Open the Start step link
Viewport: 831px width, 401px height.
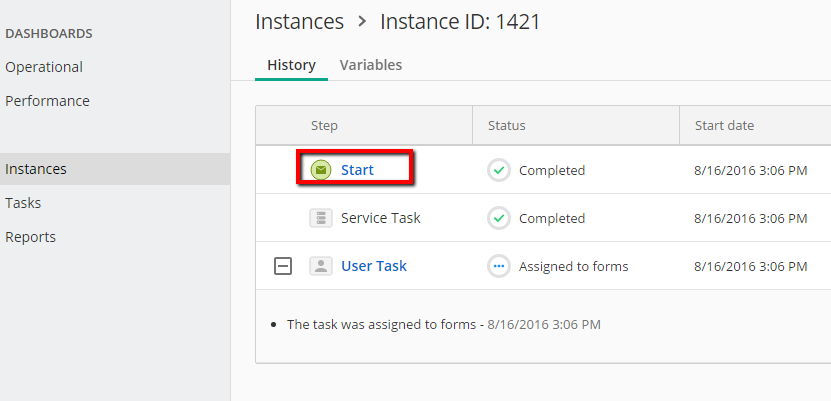[x=357, y=170]
